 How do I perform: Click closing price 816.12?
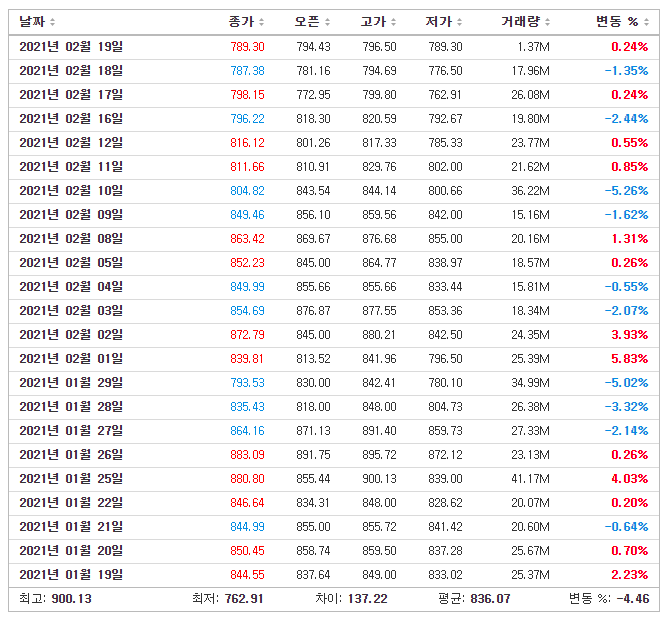247,143
